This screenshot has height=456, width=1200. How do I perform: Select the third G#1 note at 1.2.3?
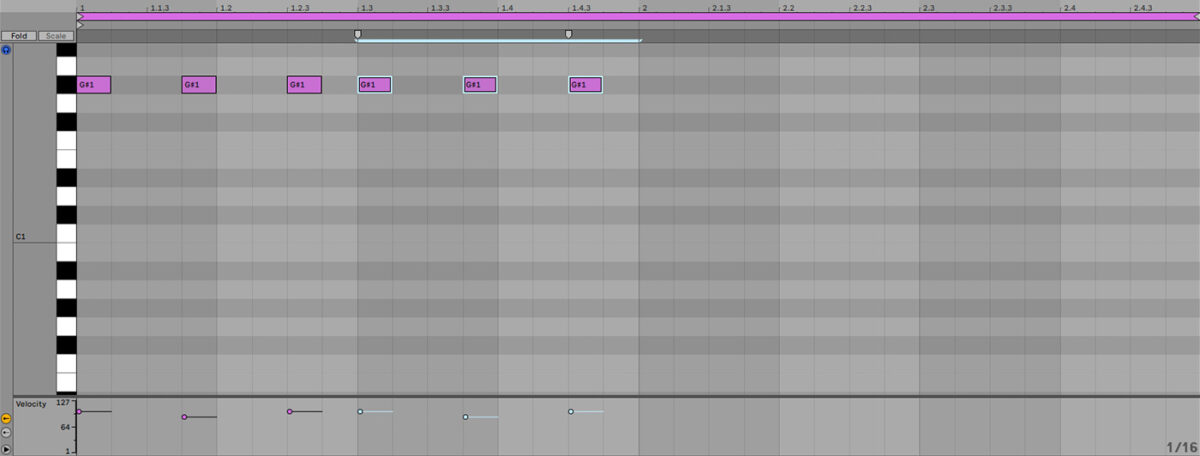(304, 85)
